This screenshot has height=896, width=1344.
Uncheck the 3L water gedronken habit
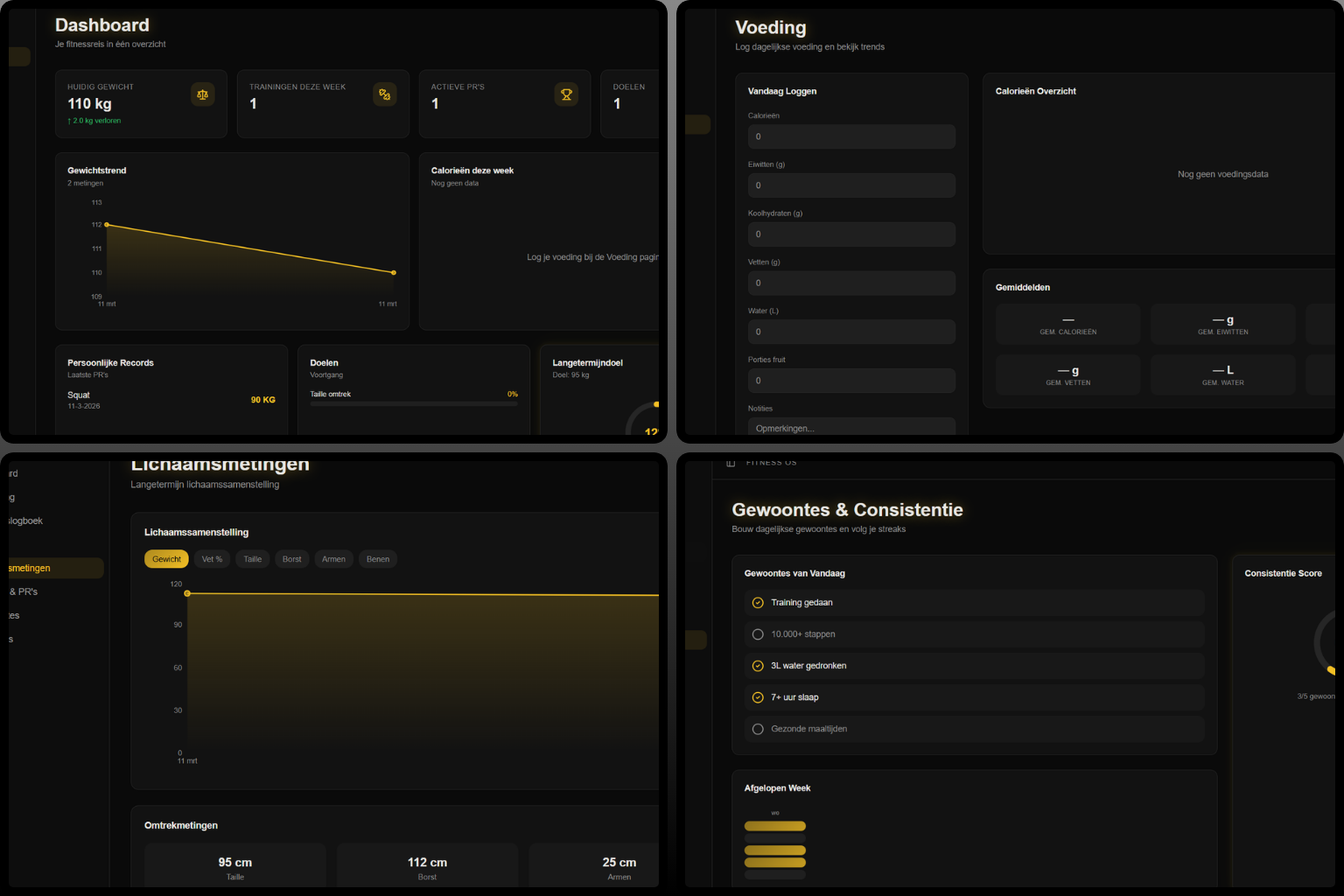point(758,666)
